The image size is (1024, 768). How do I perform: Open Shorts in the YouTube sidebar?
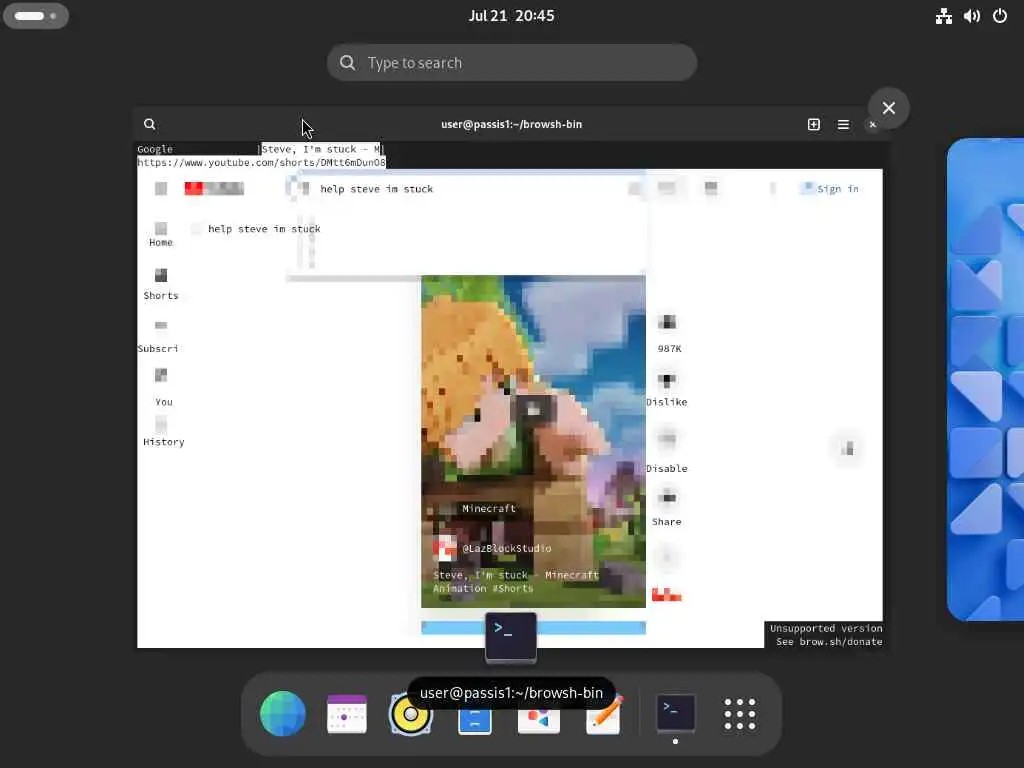point(161,285)
